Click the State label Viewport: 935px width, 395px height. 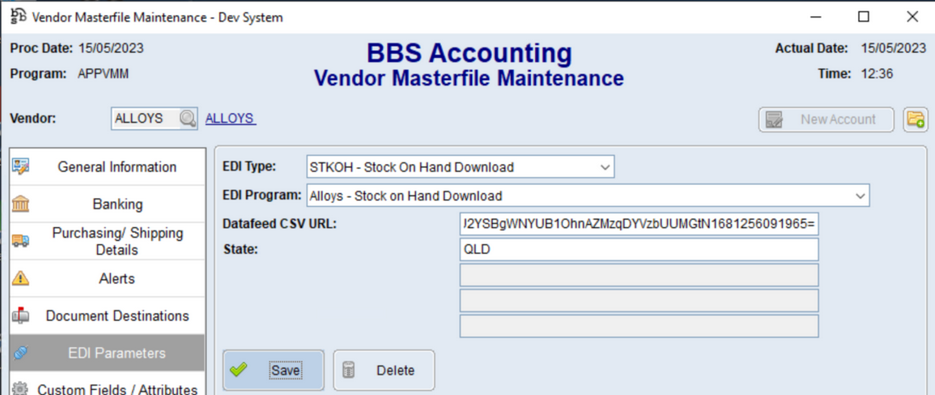pos(240,249)
